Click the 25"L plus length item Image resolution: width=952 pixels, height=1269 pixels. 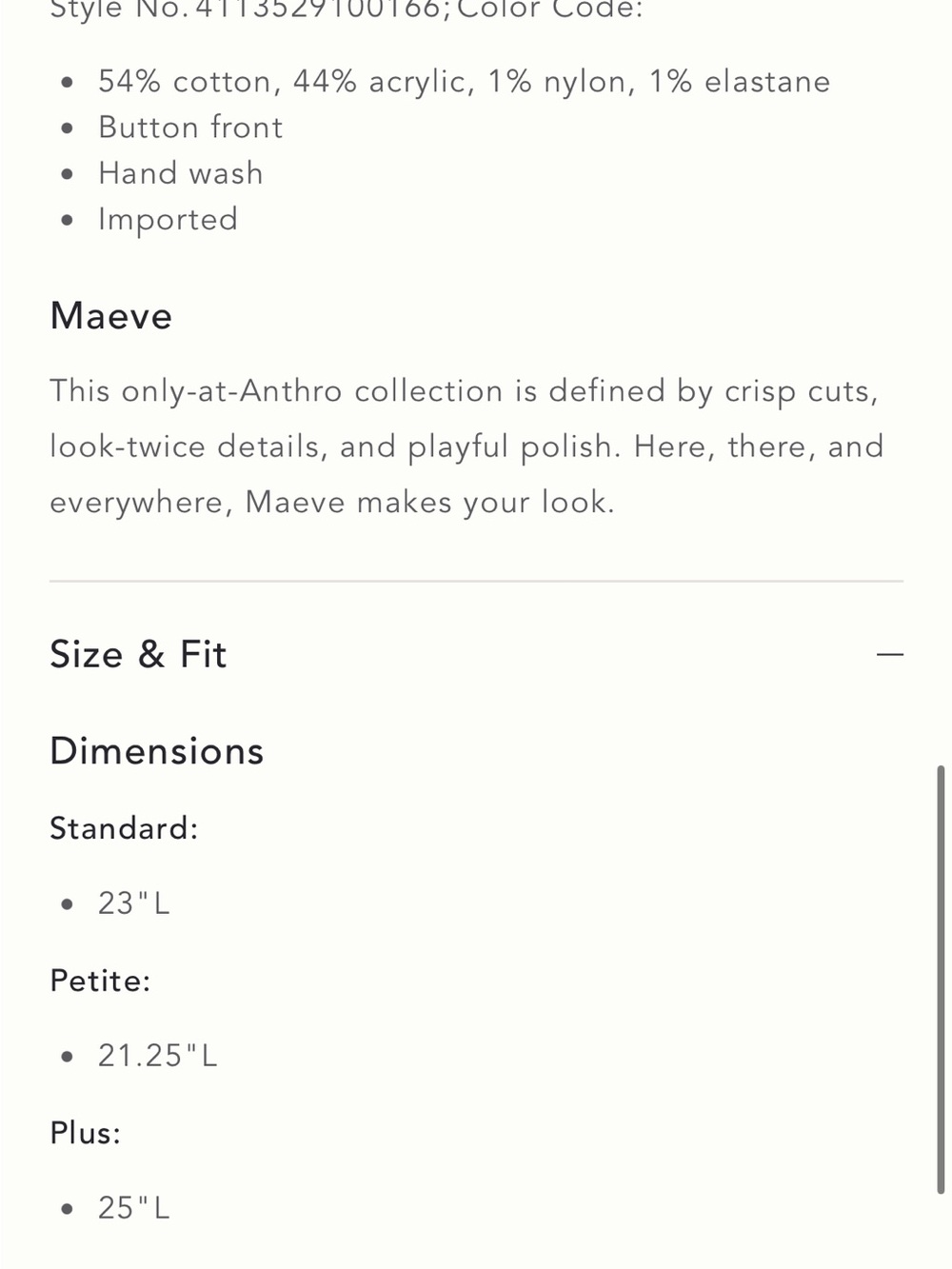[x=134, y=1208]
